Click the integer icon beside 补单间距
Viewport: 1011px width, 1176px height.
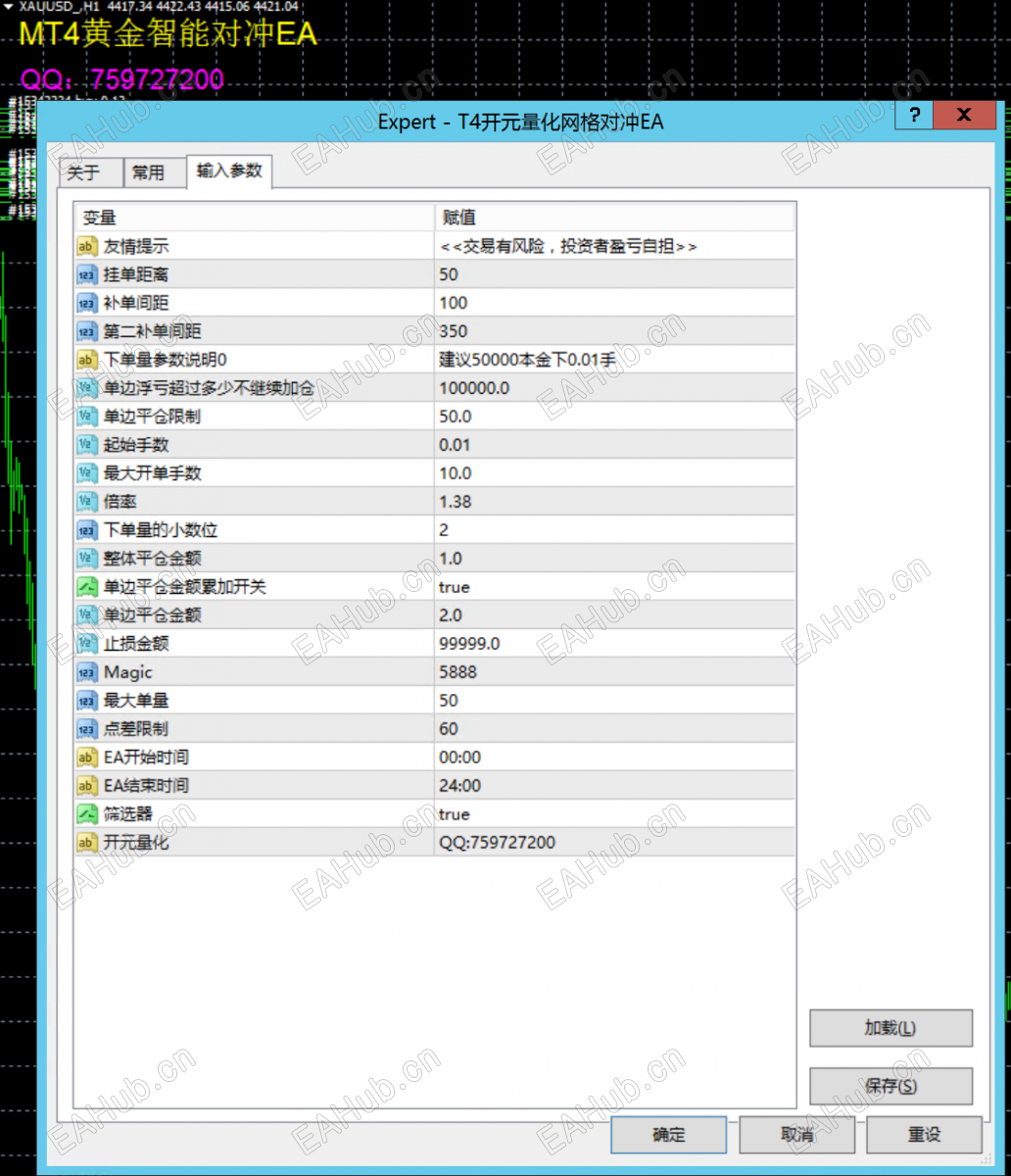coord(87,303)
